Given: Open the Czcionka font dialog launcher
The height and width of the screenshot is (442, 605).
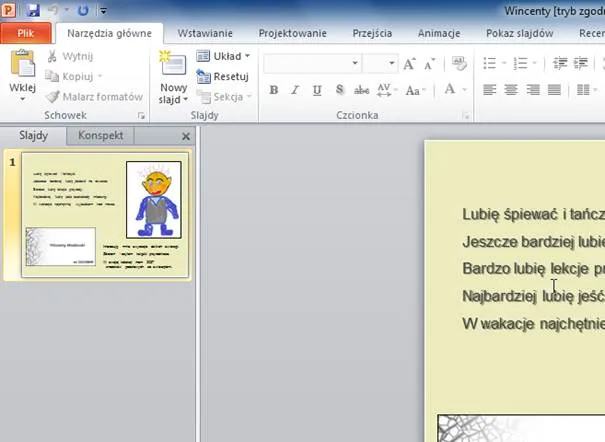Looking at the screenshot, I should coord(466,116).
